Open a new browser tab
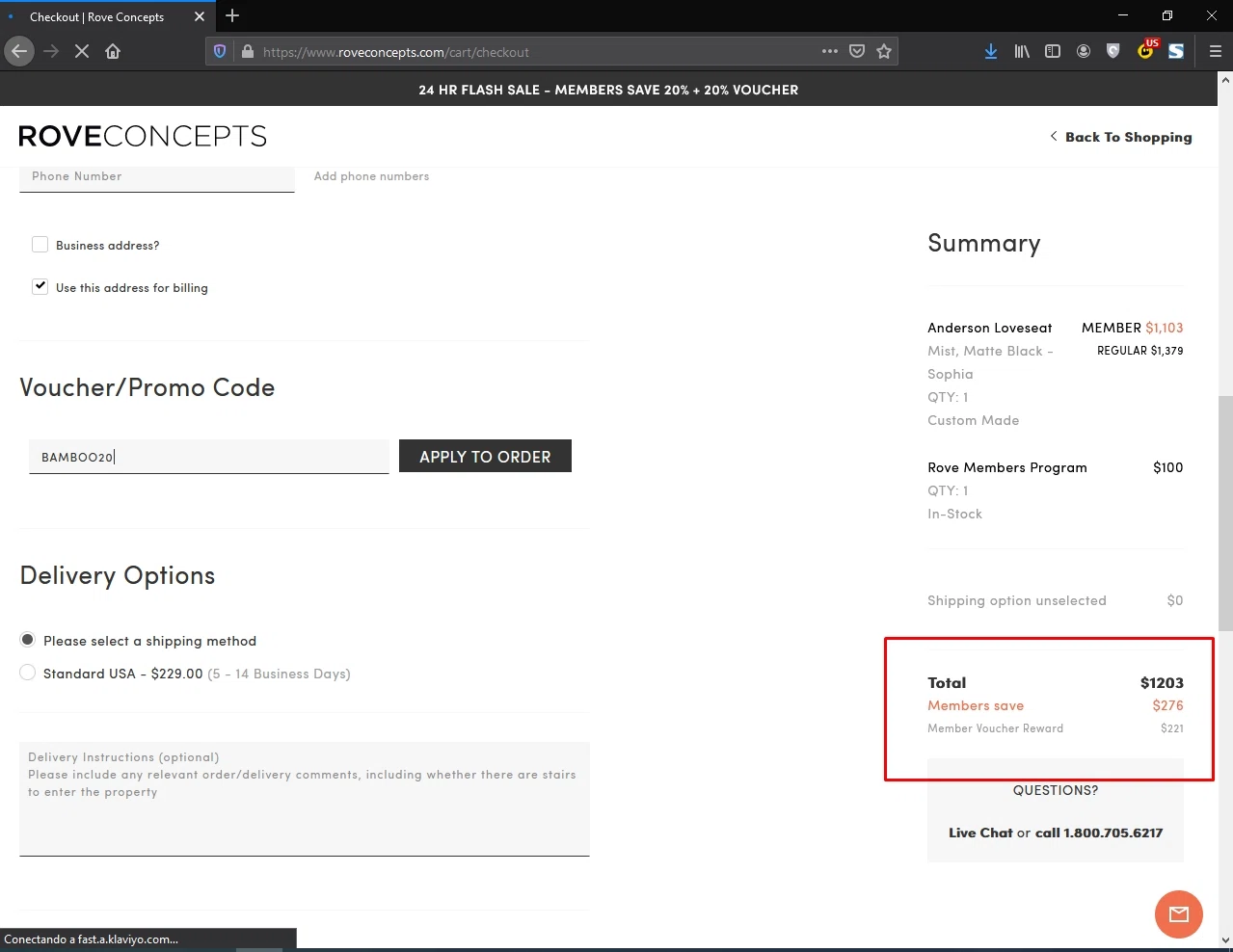Screen dimensions: 1233x952 click(232, 15)
